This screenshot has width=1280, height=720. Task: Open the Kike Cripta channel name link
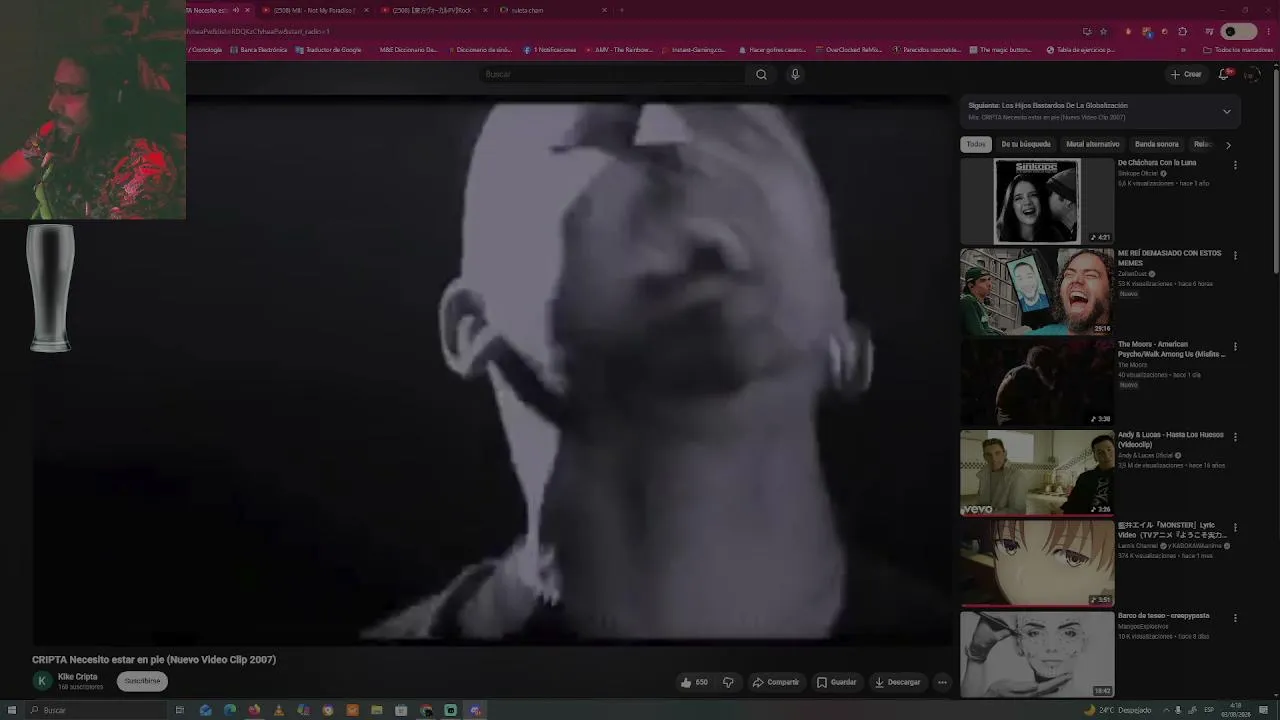click(x=78, y=677)
